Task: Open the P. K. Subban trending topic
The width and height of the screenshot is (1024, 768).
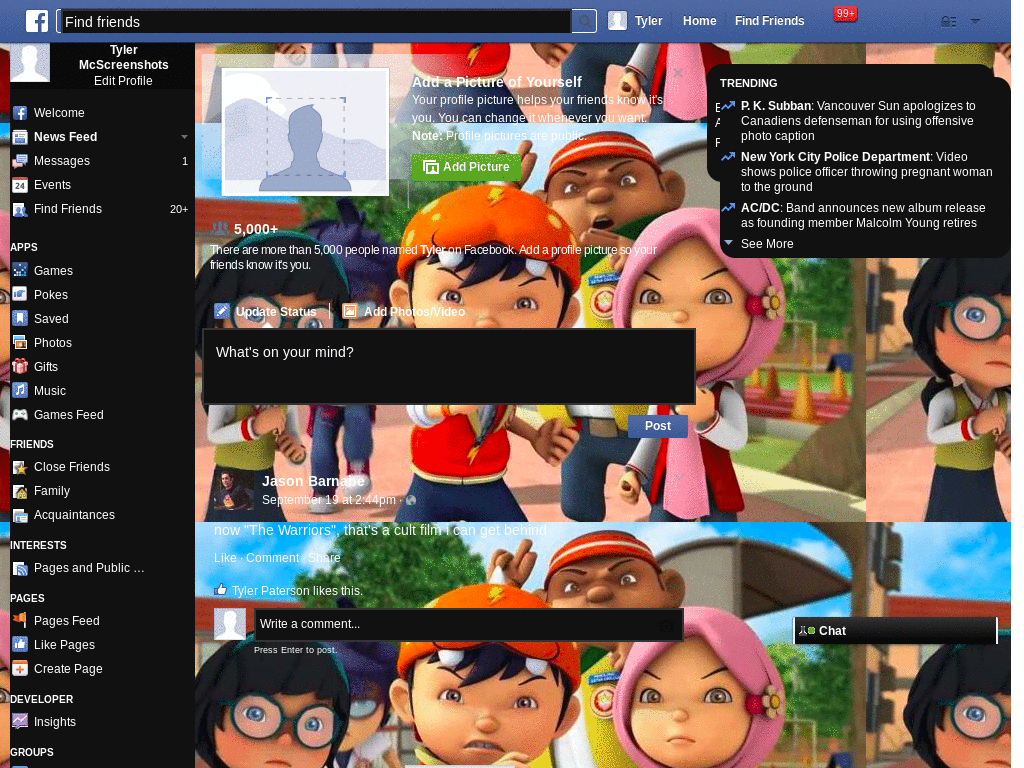Action: [x=776, y=106]
